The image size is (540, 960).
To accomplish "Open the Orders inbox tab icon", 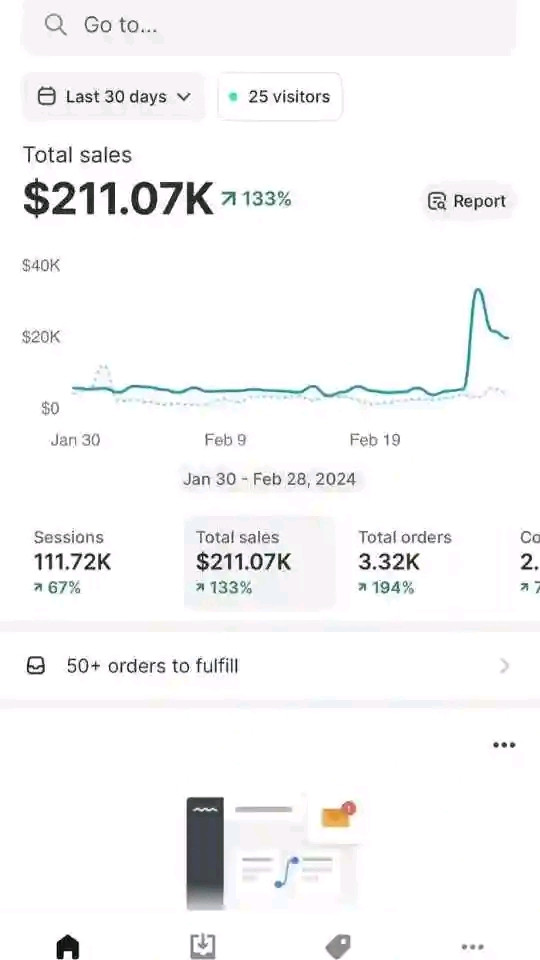I will (x=203, y=947).
